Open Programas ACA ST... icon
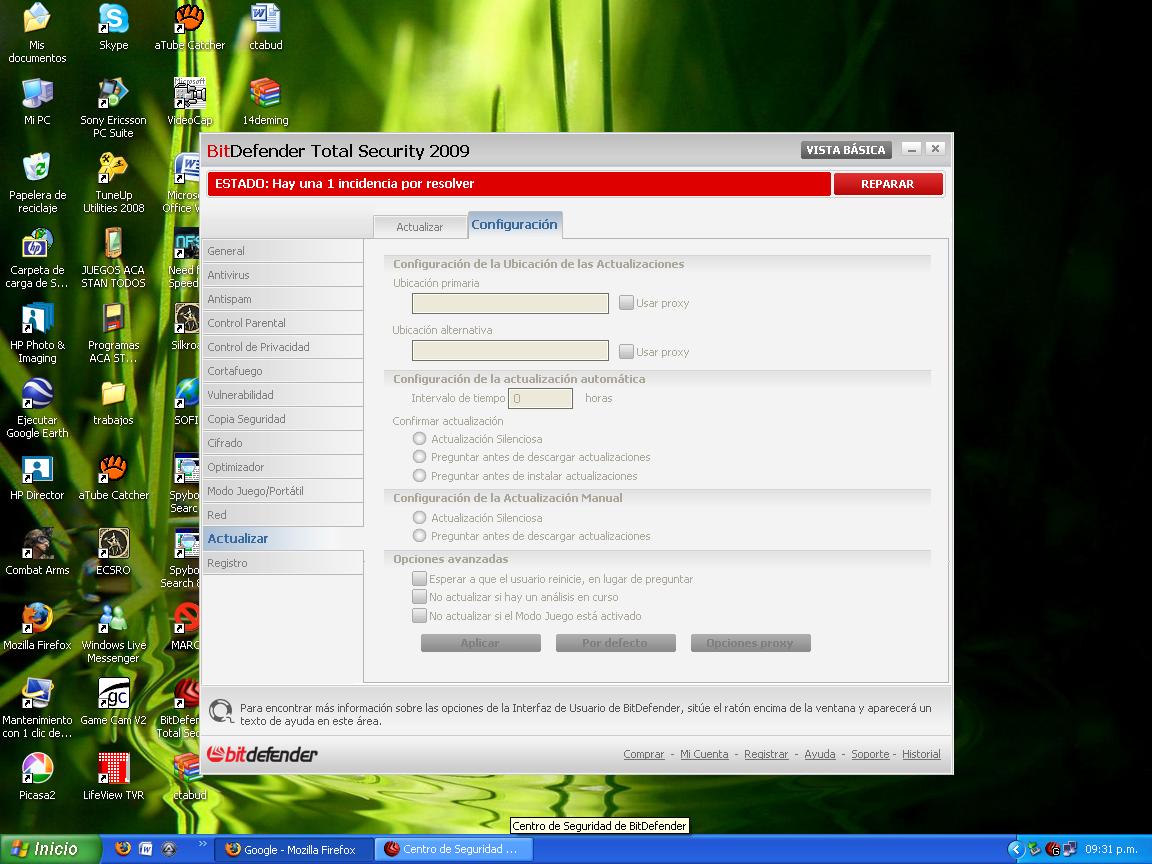Viewport: 1152px width, 864px height. coord(113,332)
